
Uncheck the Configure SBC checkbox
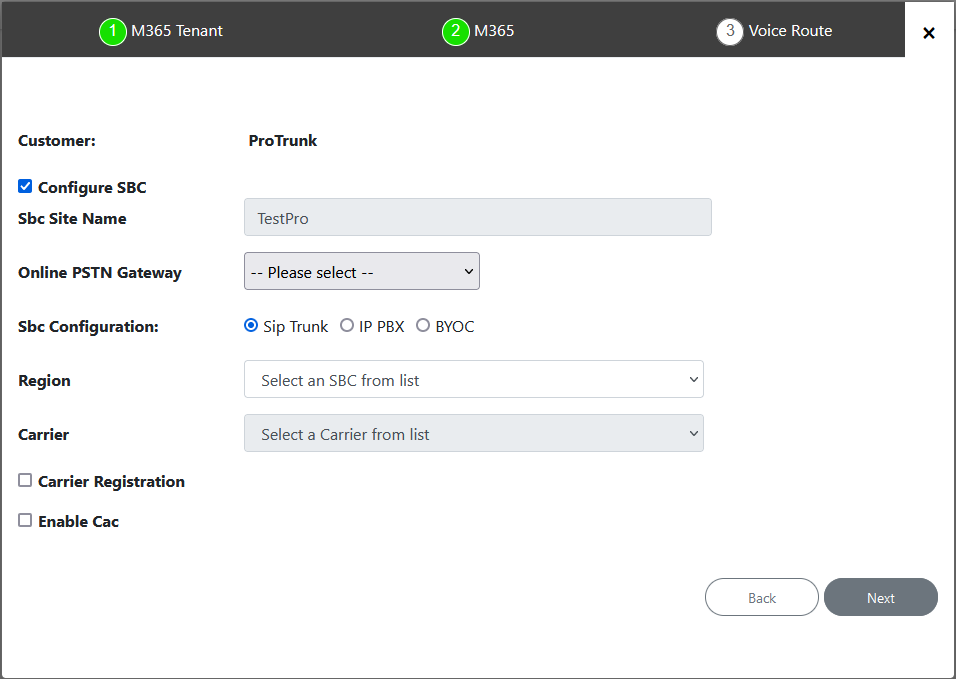(x=24, y=185)
